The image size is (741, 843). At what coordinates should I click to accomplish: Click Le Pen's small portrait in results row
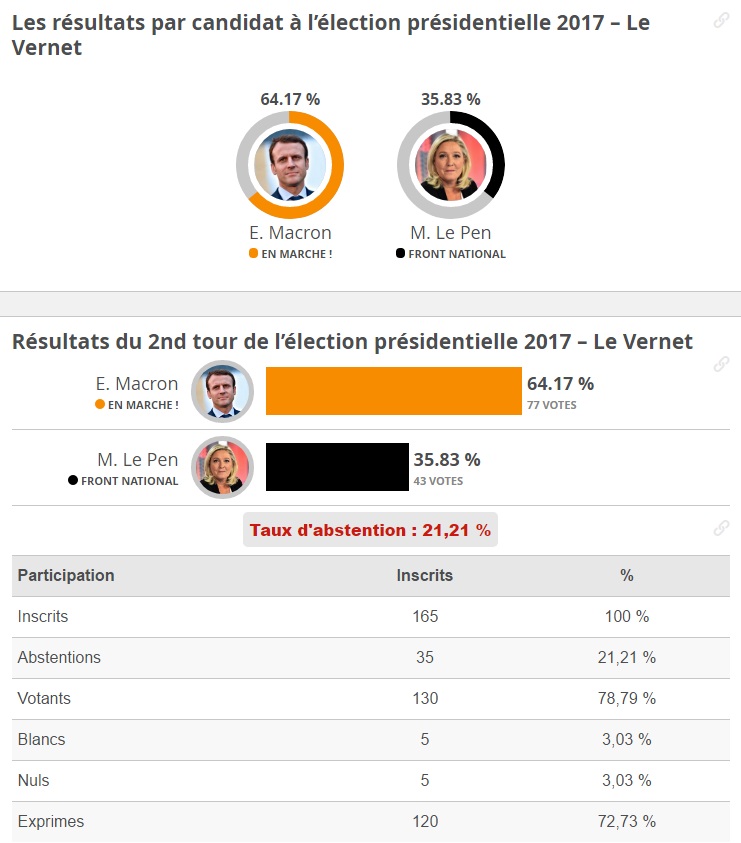[222, 467]
